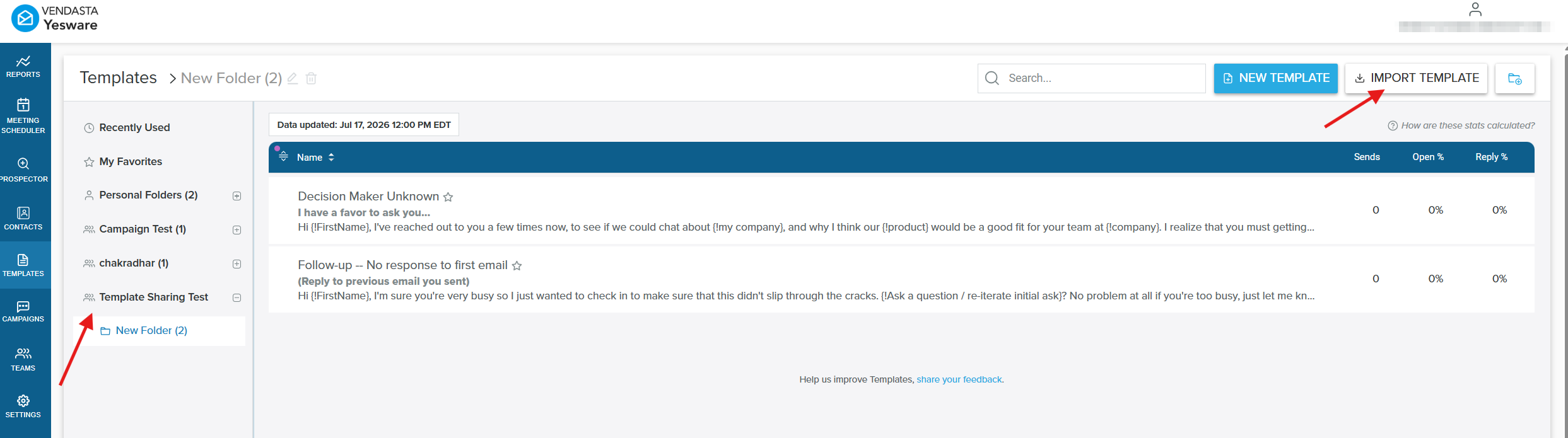Select Personal Folders (2) in sidebar

pos(148,195)
